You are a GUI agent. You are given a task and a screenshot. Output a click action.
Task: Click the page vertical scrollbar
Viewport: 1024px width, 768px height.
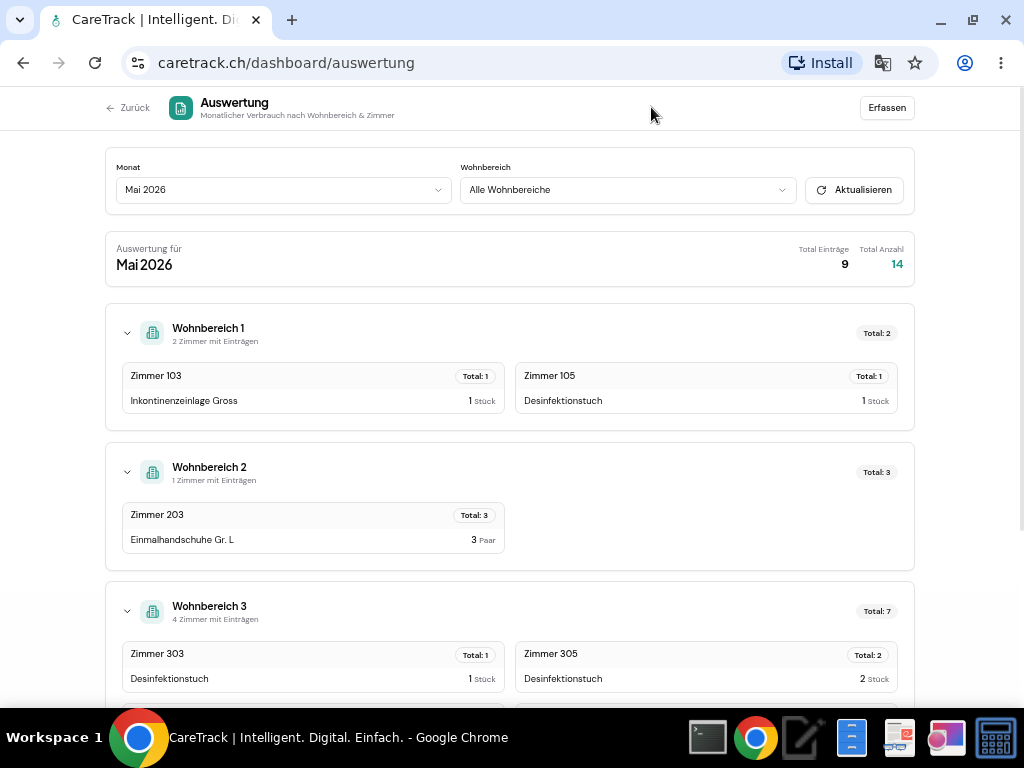click(1021, 307)
